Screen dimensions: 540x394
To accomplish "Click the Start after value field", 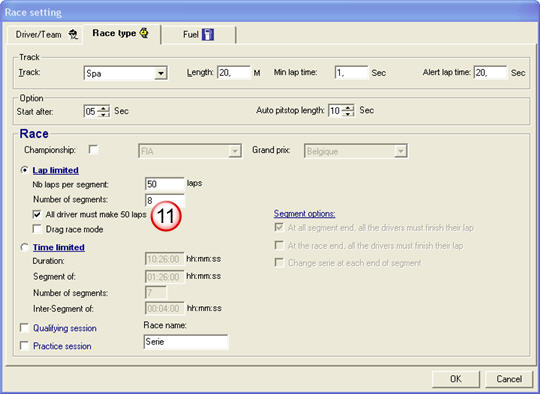I will (x=91, y=111).
